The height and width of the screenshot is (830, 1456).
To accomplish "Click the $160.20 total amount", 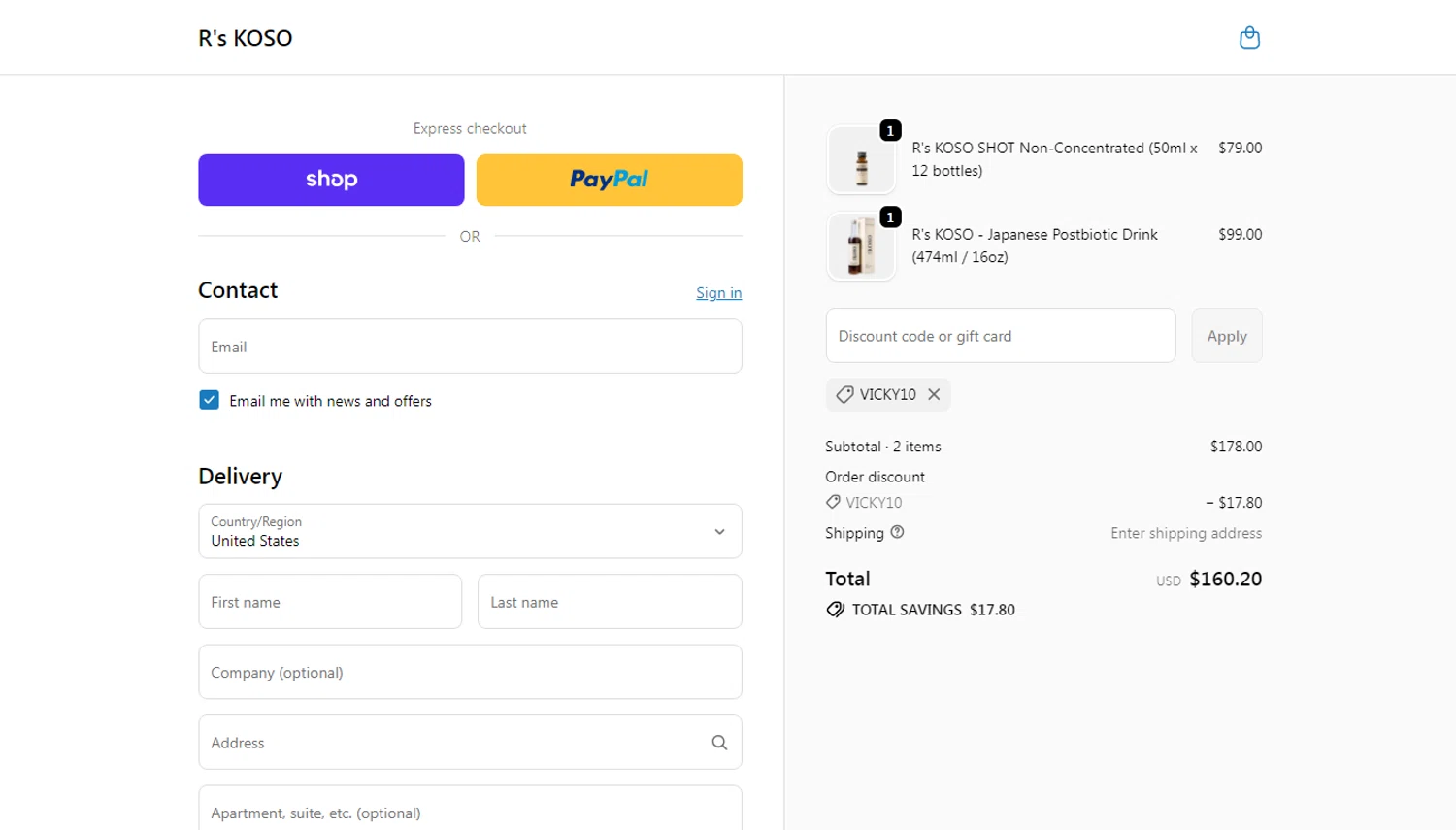I will [x=1226, y=580].
